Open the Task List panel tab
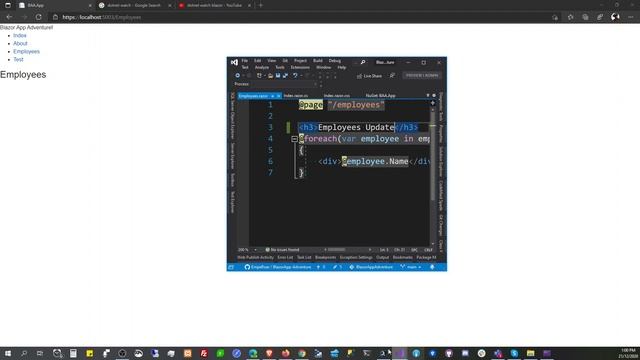Viewport: 640px width, 360px height. coord(304,258)
